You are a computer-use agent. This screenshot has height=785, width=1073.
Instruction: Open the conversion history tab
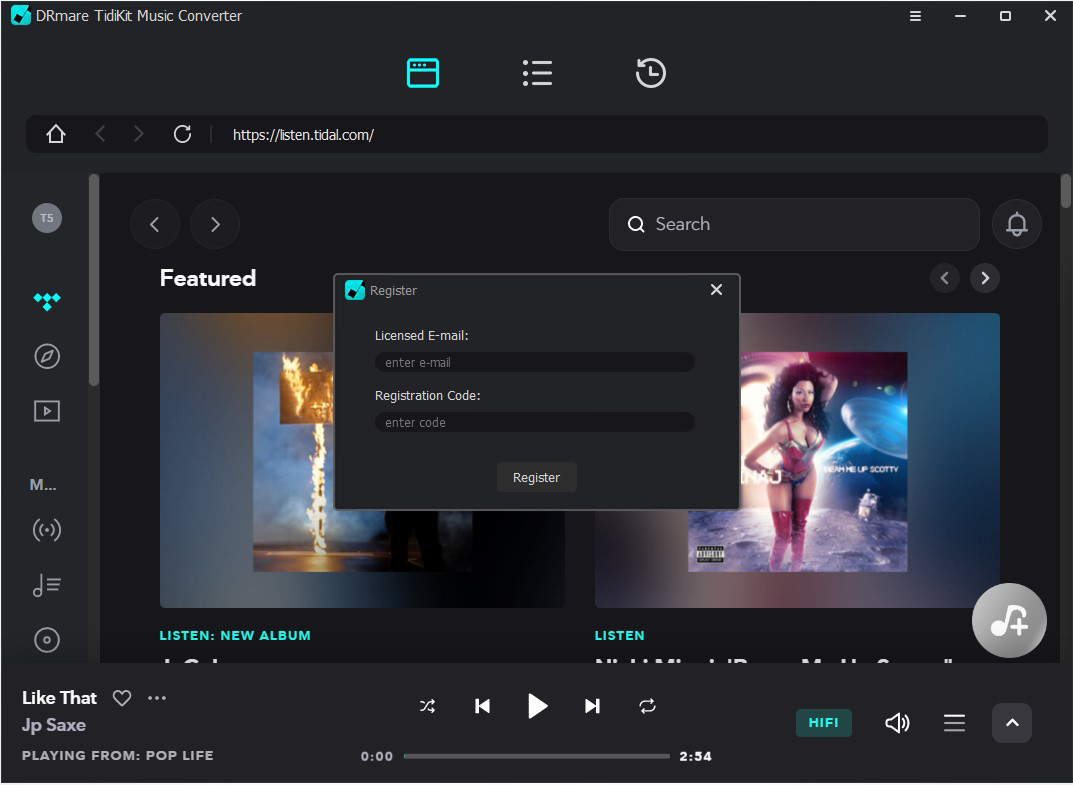coord(650,73)
